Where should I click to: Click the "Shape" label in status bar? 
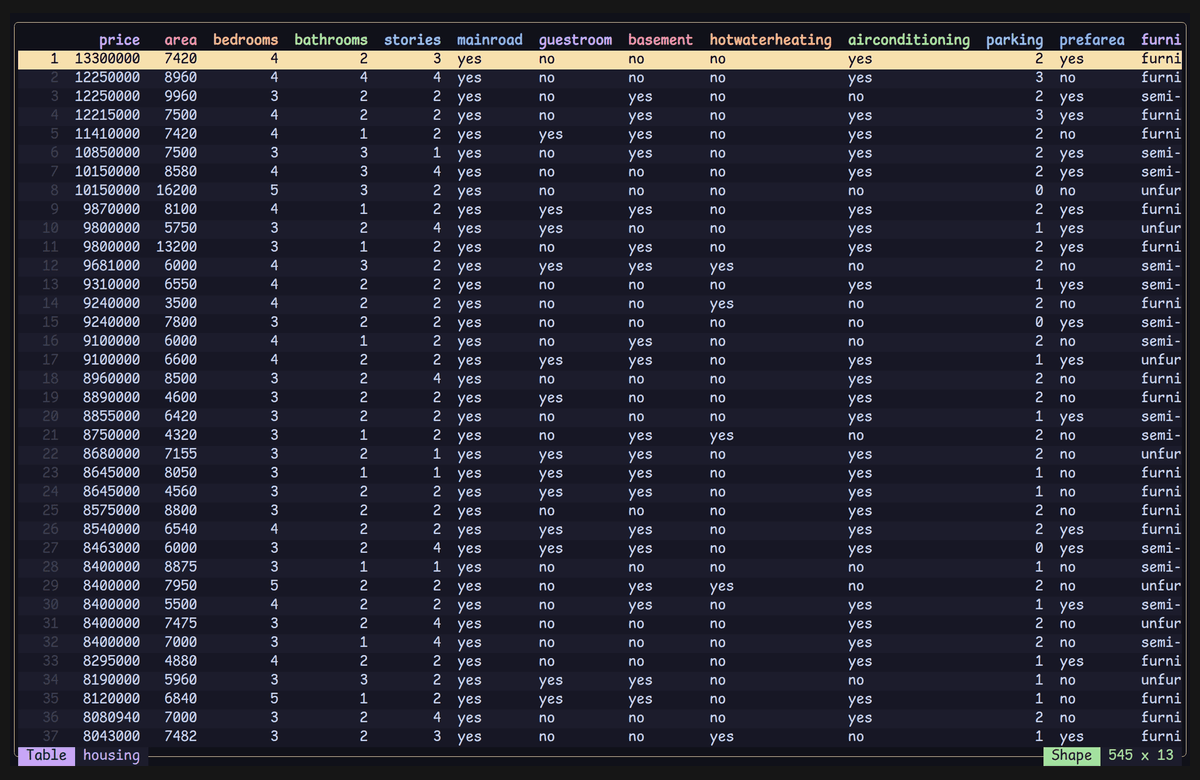pos(1071,755)
